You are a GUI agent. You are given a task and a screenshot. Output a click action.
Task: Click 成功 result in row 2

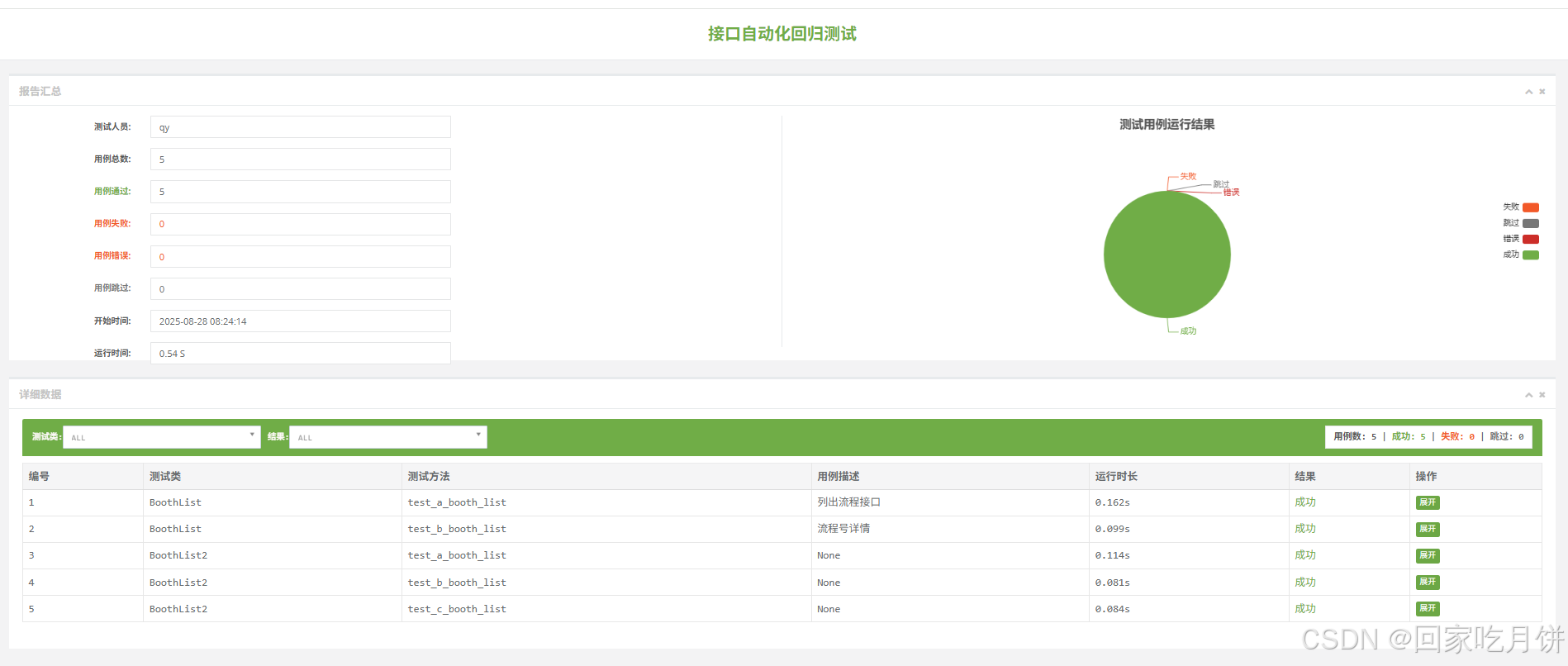pyautogui.click(x=1305, y=529)
